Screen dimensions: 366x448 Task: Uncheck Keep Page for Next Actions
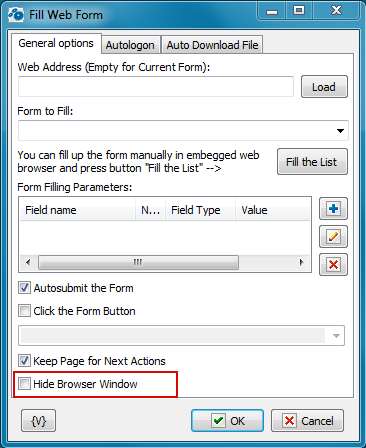click(x=24, y=361)
